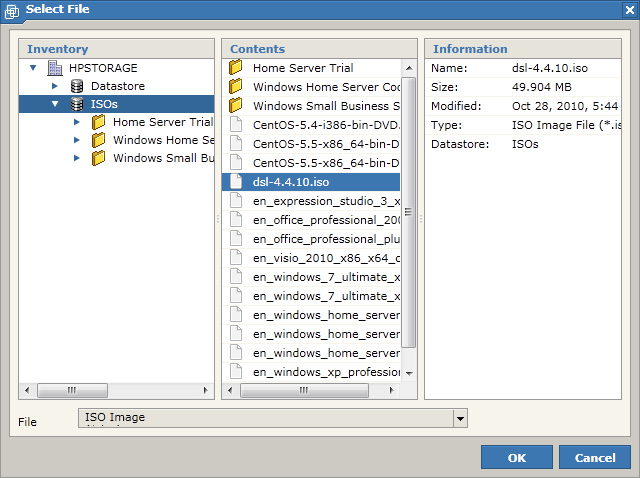
Task: Click Contents vertical scrollbar down arrow
Action: 409,373
